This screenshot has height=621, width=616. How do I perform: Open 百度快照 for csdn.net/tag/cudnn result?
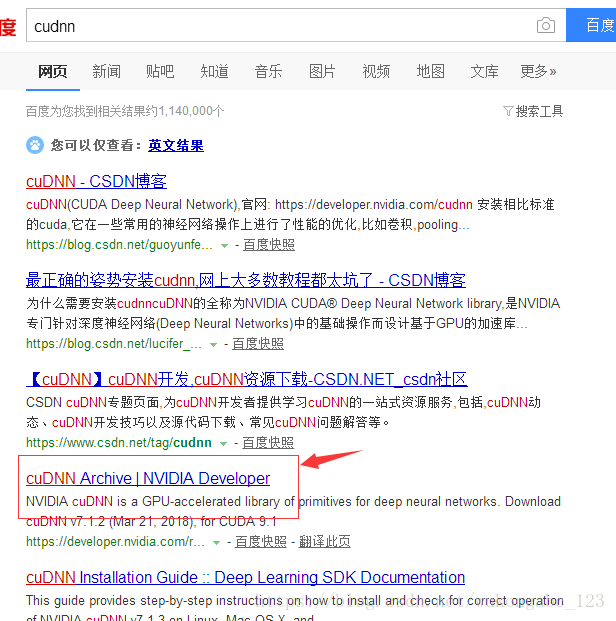pyautogui.click(x=268, y=443)
